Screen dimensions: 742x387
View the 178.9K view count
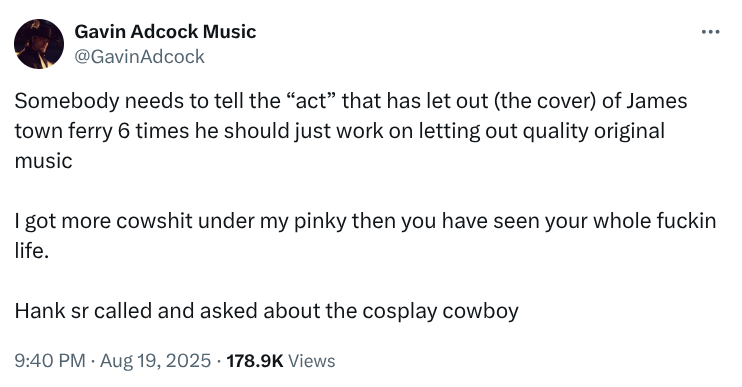[255, 361]
